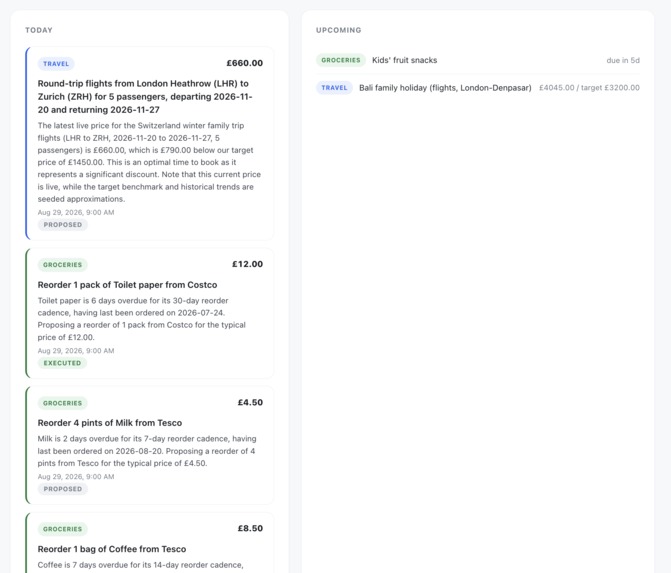This screenshot has width=671, height=573.
Task: Open the Bali family holiday upcoming item
Action: (x=478, y=88)
